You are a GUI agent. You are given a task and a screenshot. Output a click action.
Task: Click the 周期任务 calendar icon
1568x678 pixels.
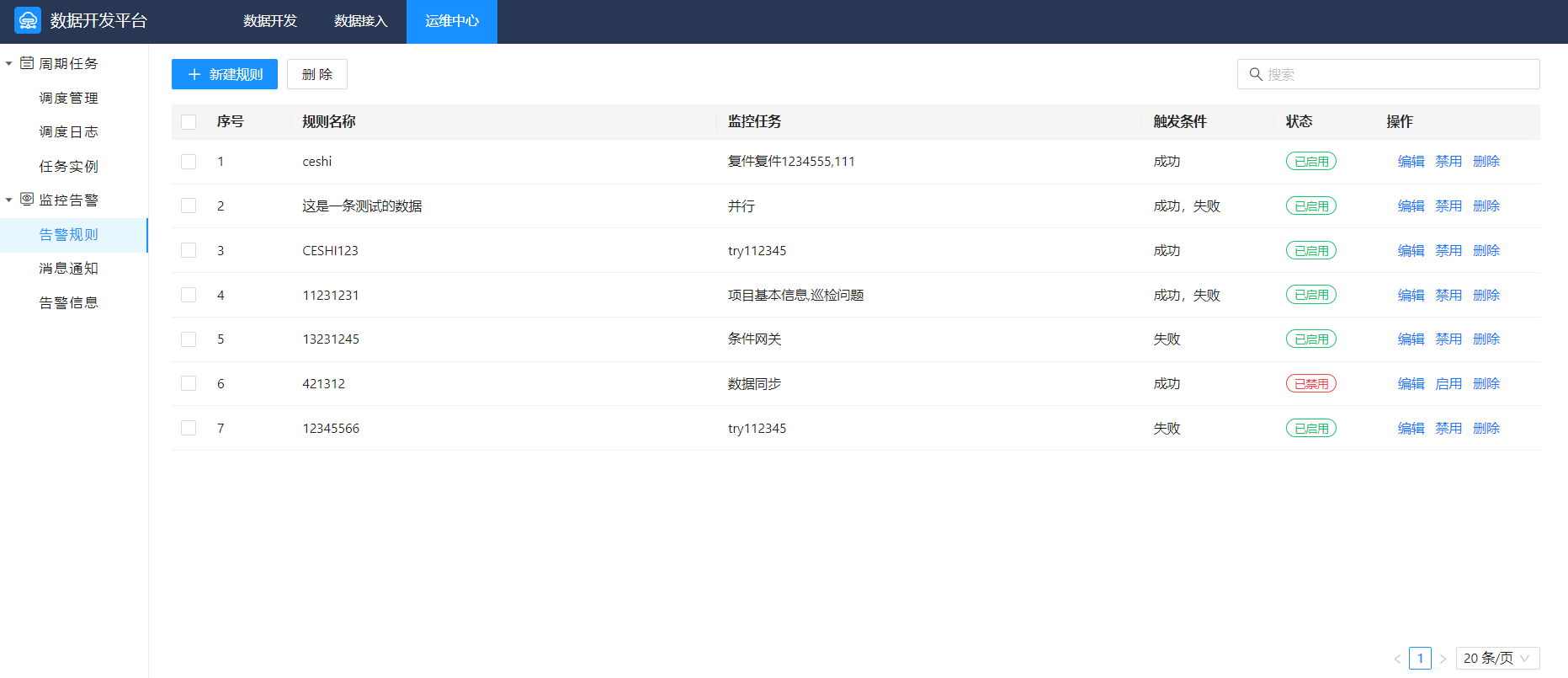[27, 63]
